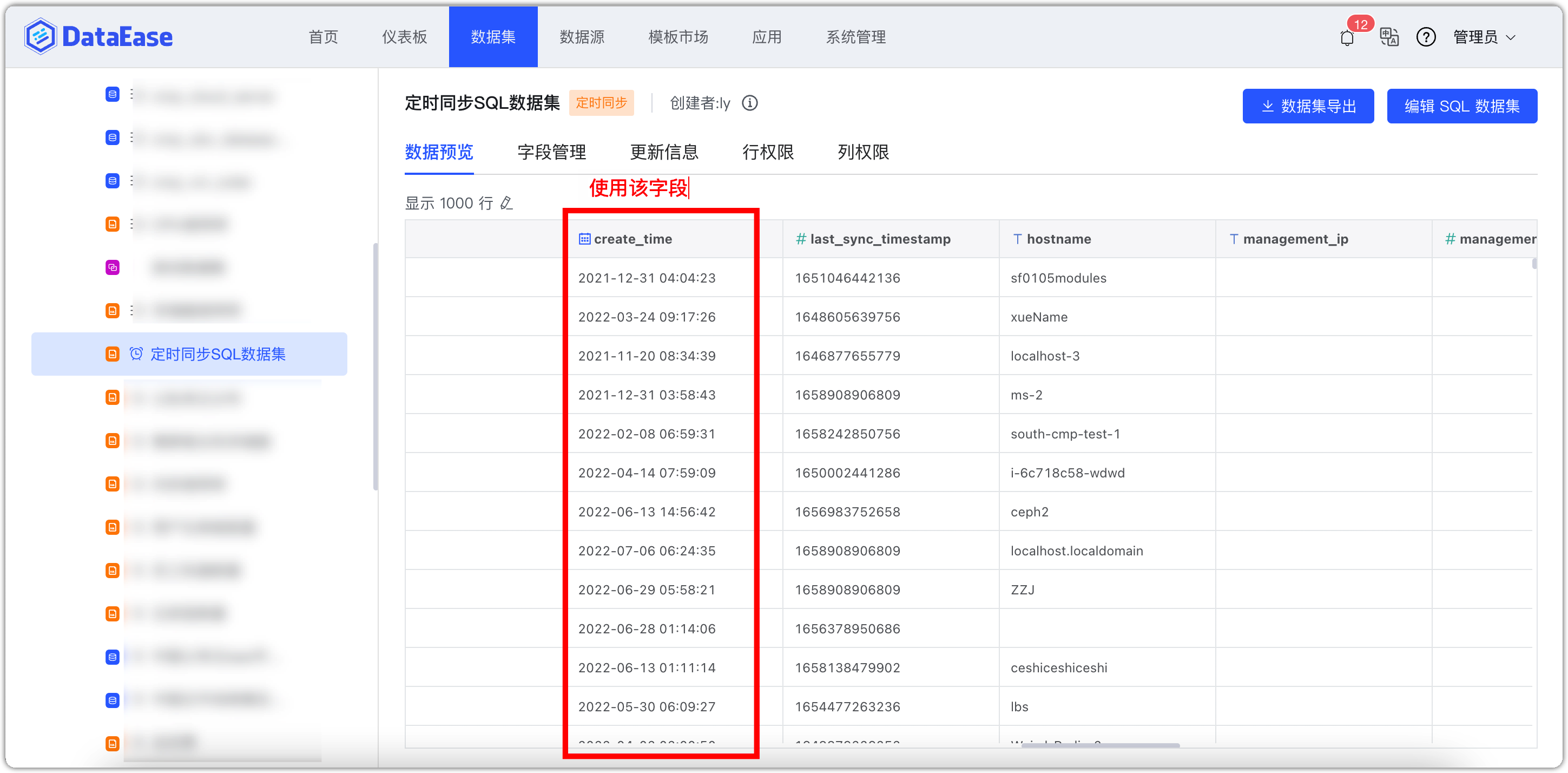Switch to the 更新信息 tab

(663, 152)
